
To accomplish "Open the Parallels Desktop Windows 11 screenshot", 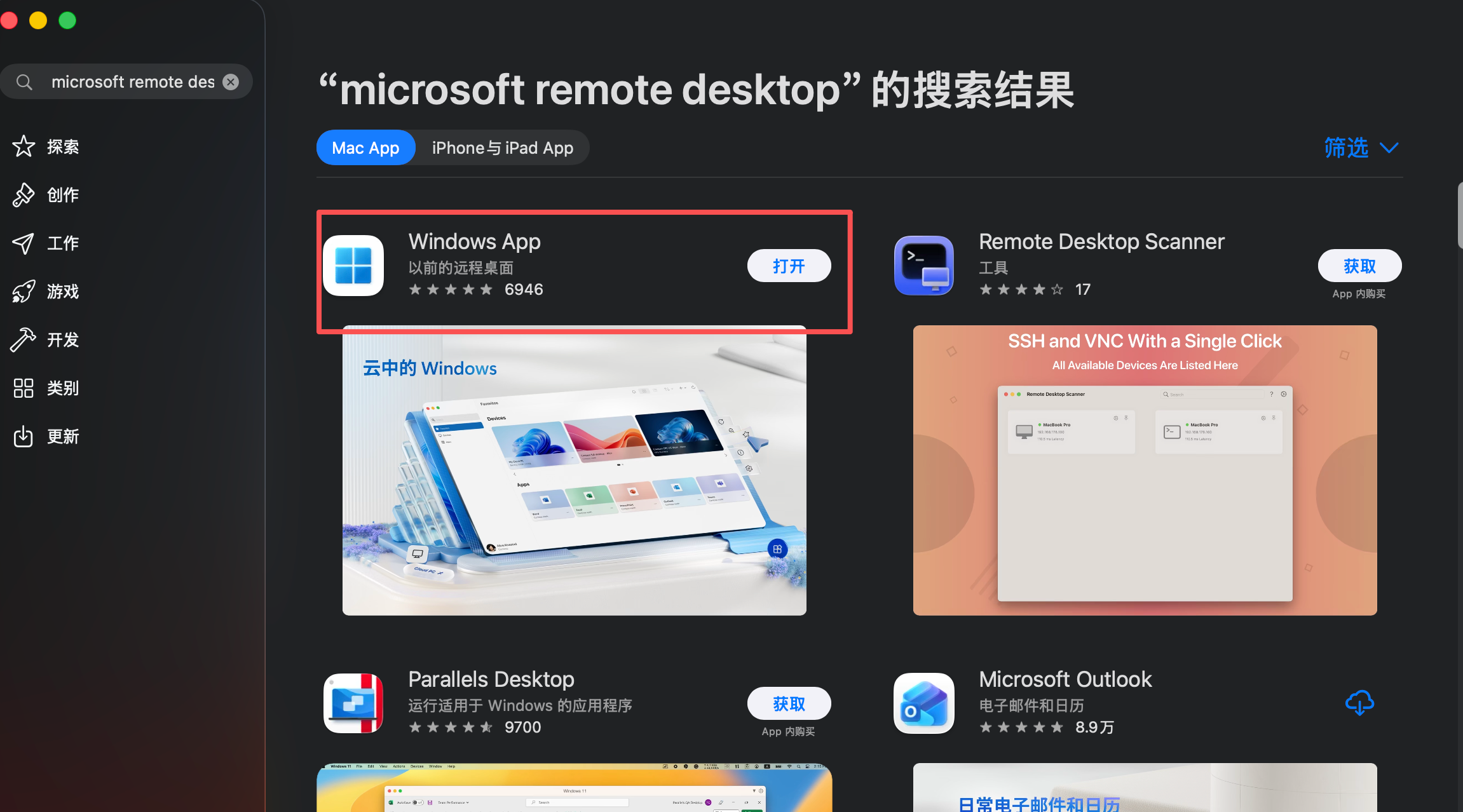I will pyautogui.click(x=575, y=787).
